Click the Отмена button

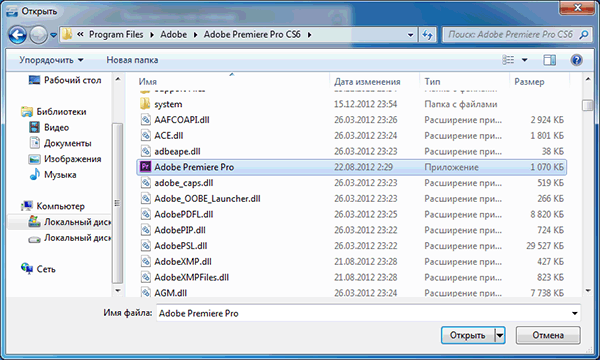click(x=548, y=335)
